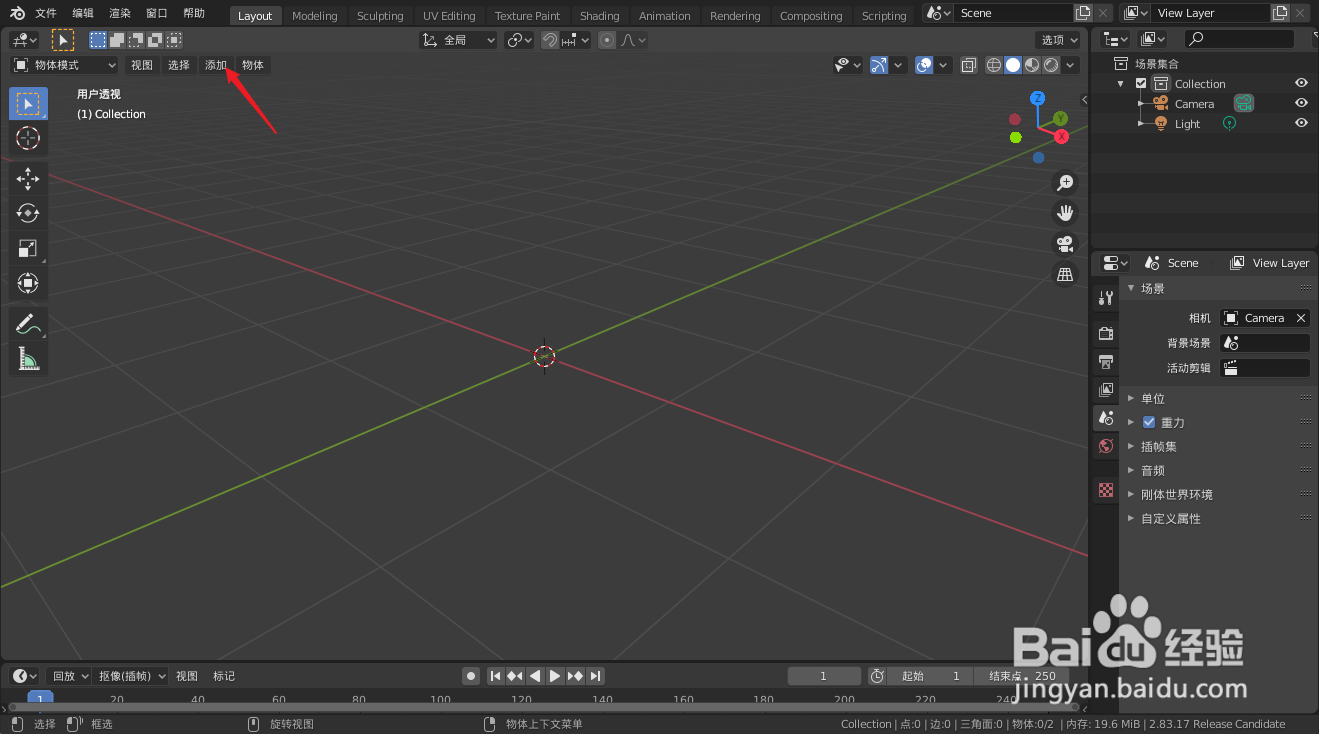
Task: Play animation with the play forward button
Action: (x=555, y=676)
